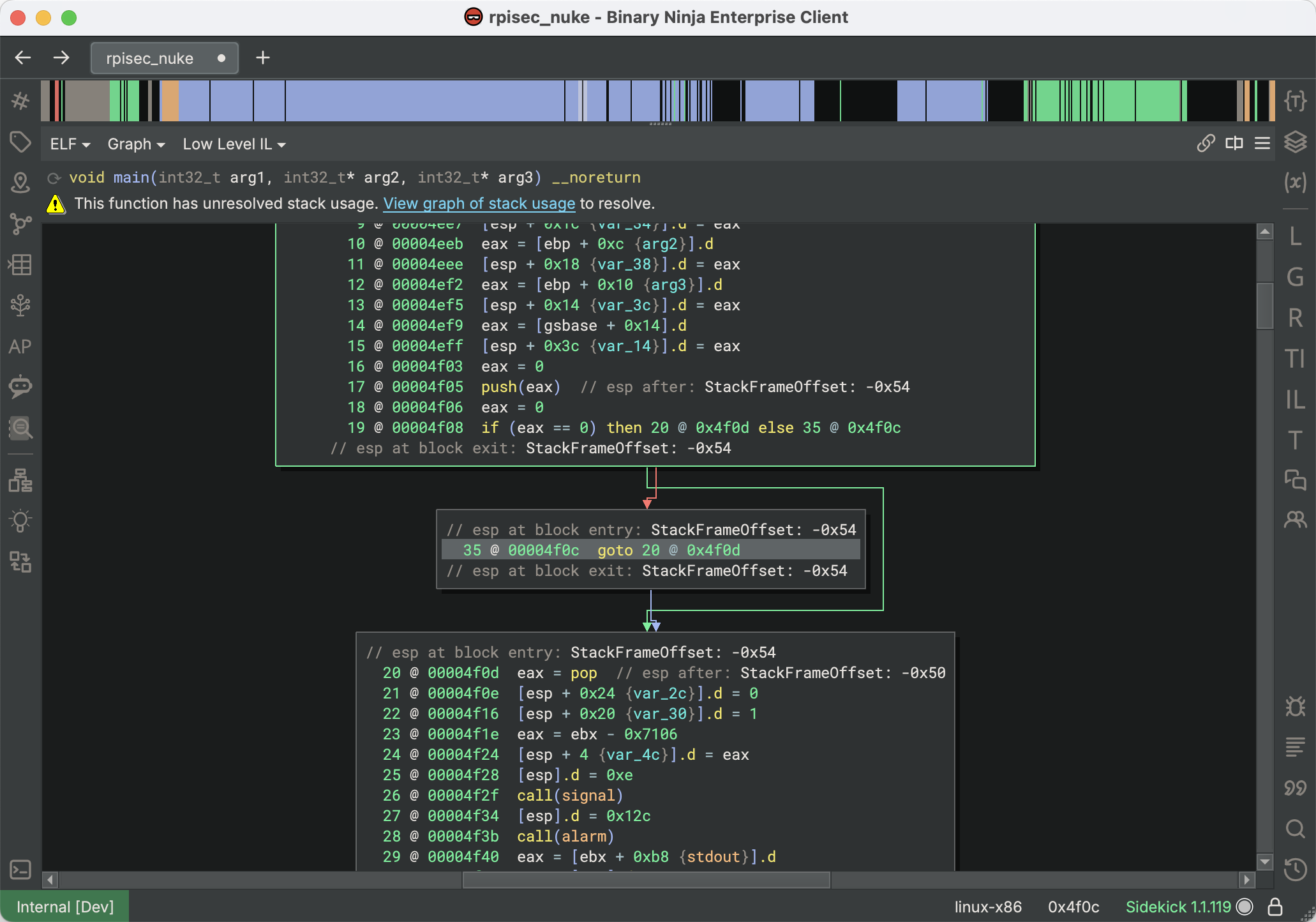1316x922 pixels.
Task: Click the TI sidebar letter button
Action: coord(1295,359)
